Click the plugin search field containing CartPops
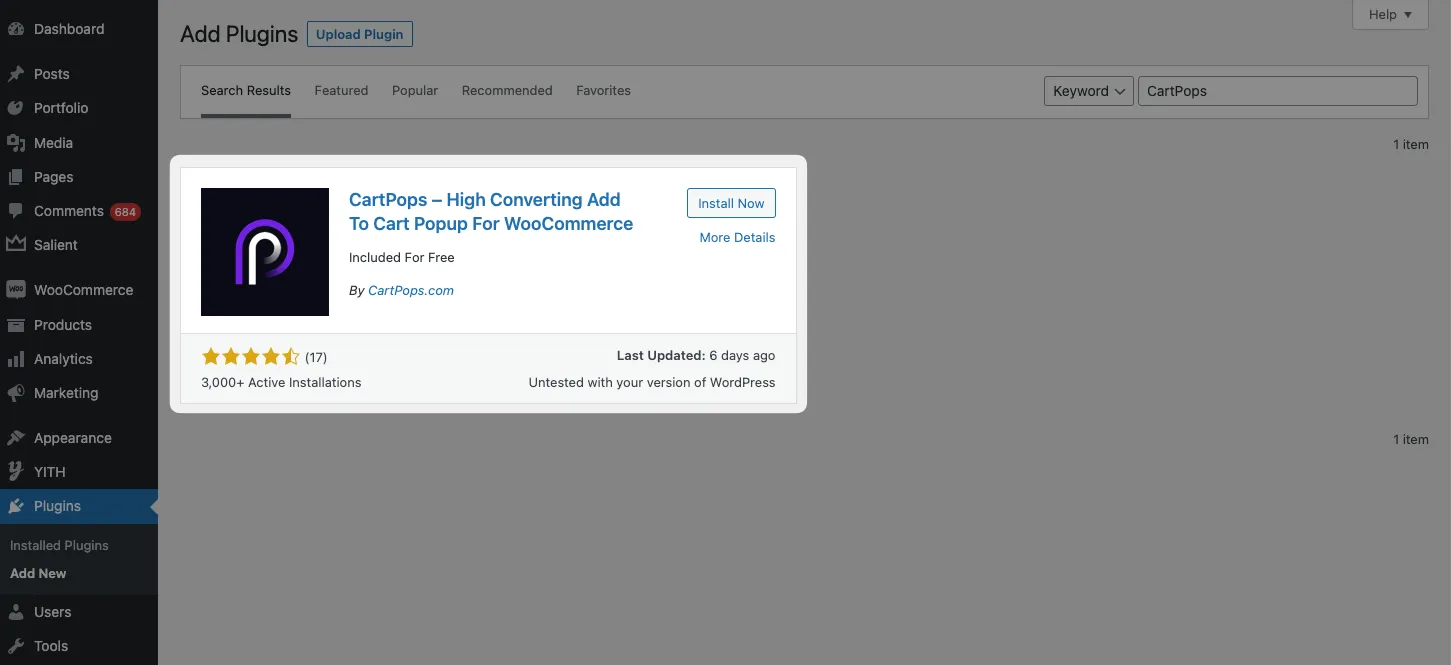 [1278, 91]
